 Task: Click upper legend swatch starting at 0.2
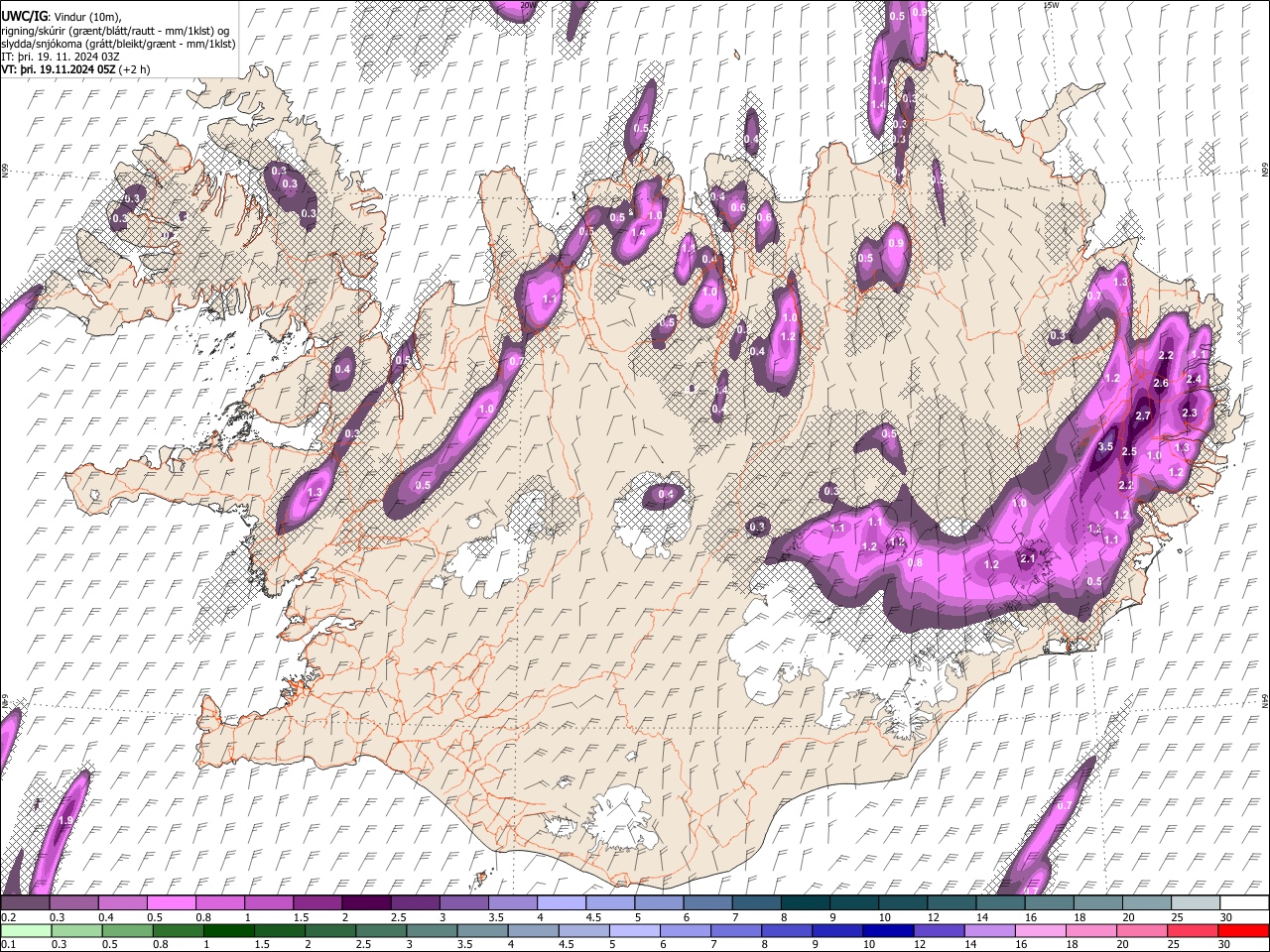point(25,902)
